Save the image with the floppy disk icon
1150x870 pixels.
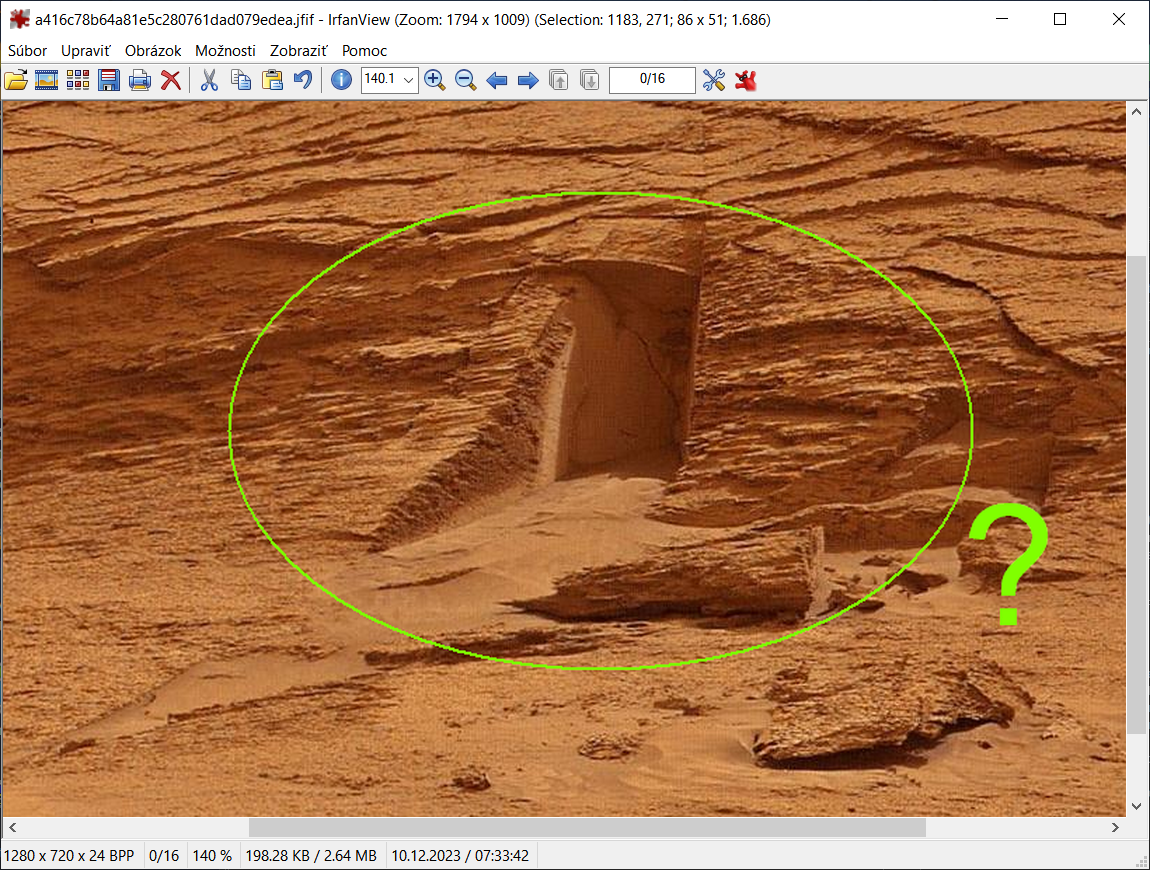click(x=109, y=80)
